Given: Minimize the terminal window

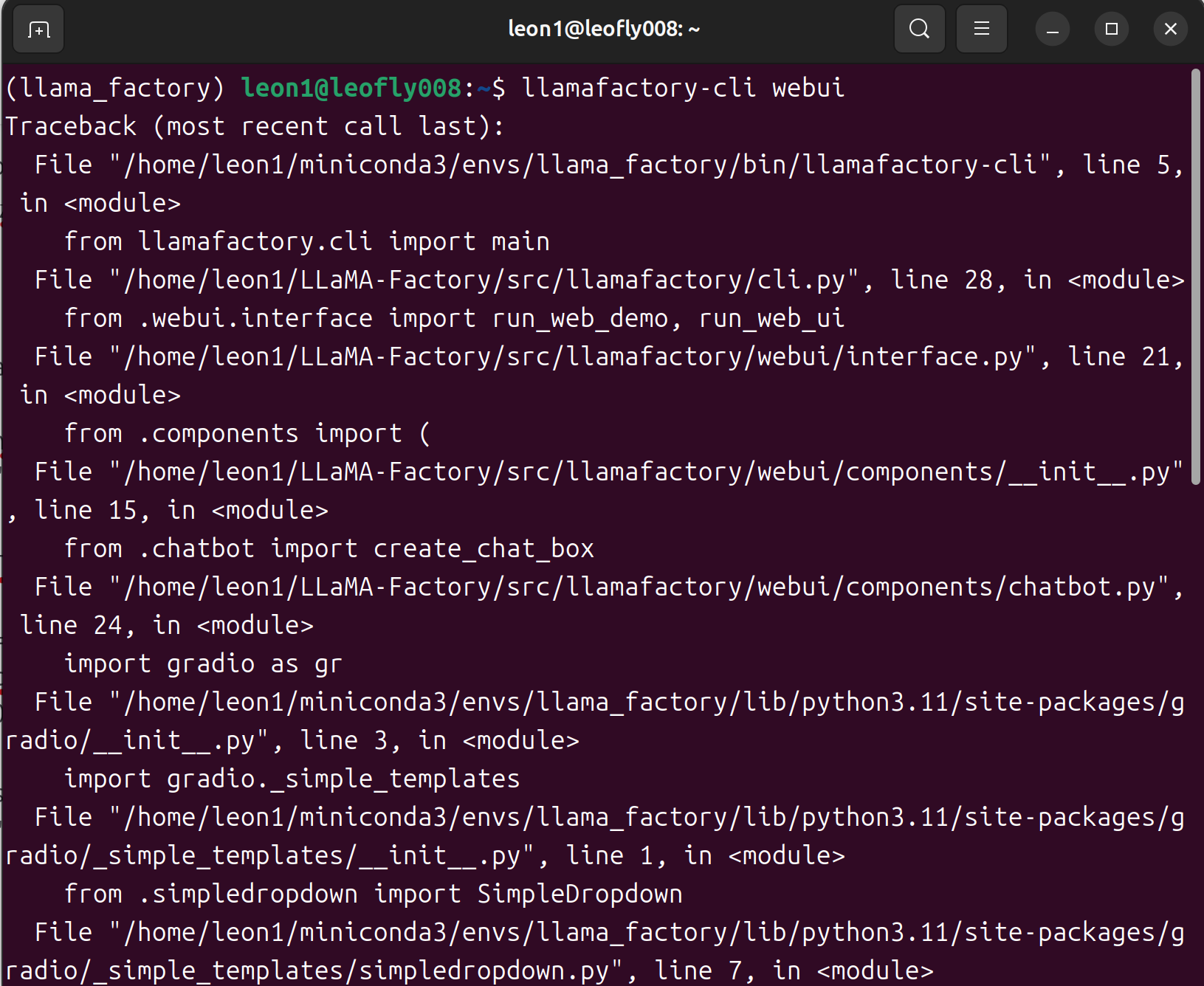Looking at the screenshot, I should (1053, 30).
